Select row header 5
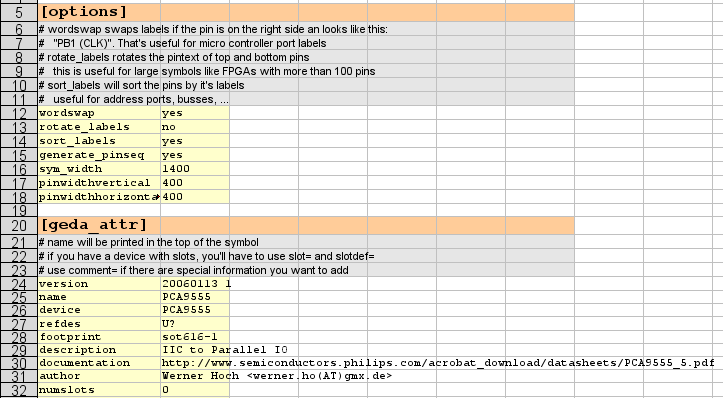This screenshot has height=398, width=723. click(x=18, y=12)
